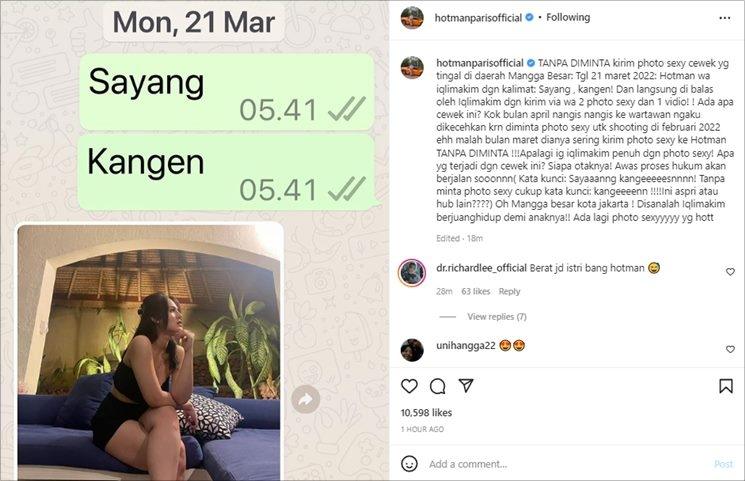Like the post with the heart icon
The image size is (745, 481).
point(409,386)
